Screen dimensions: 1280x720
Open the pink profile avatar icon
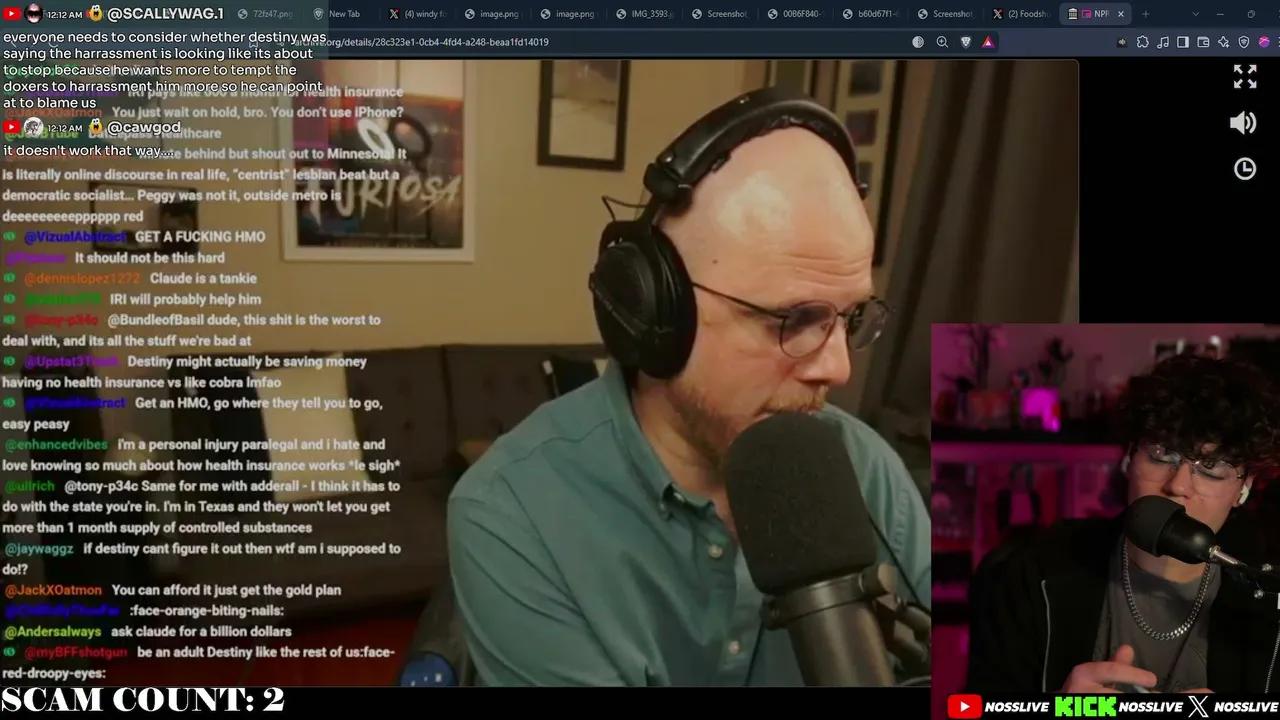1265,42
